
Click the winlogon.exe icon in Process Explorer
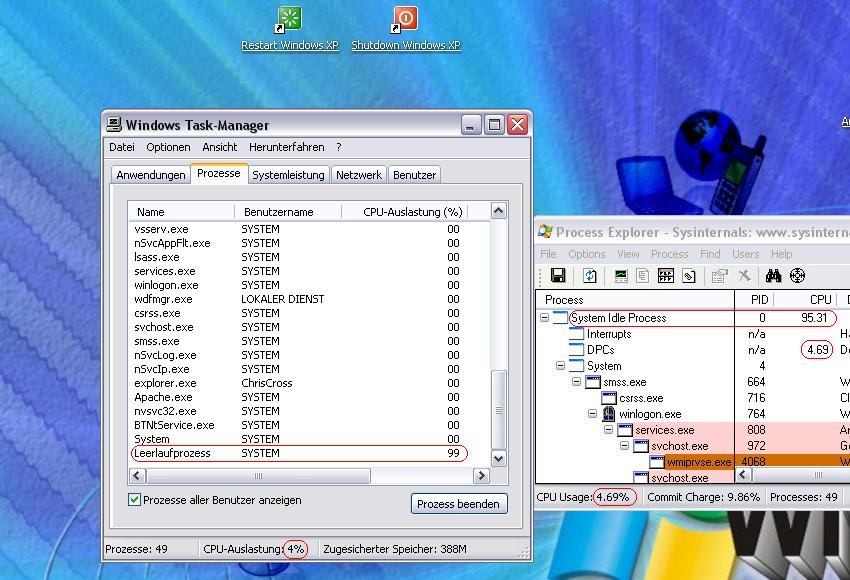tap(609, 414)
